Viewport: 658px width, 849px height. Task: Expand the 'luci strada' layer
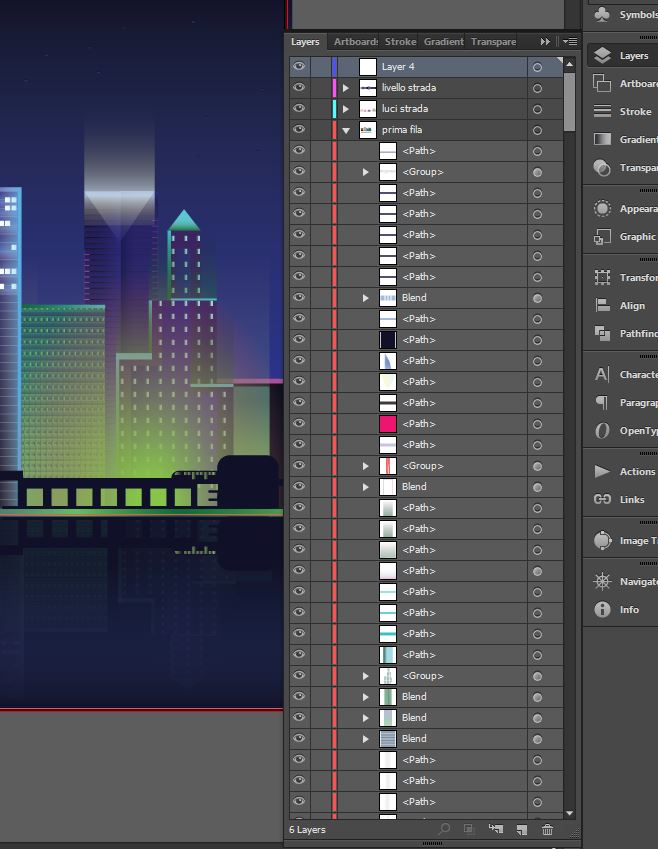click(346, 109)
